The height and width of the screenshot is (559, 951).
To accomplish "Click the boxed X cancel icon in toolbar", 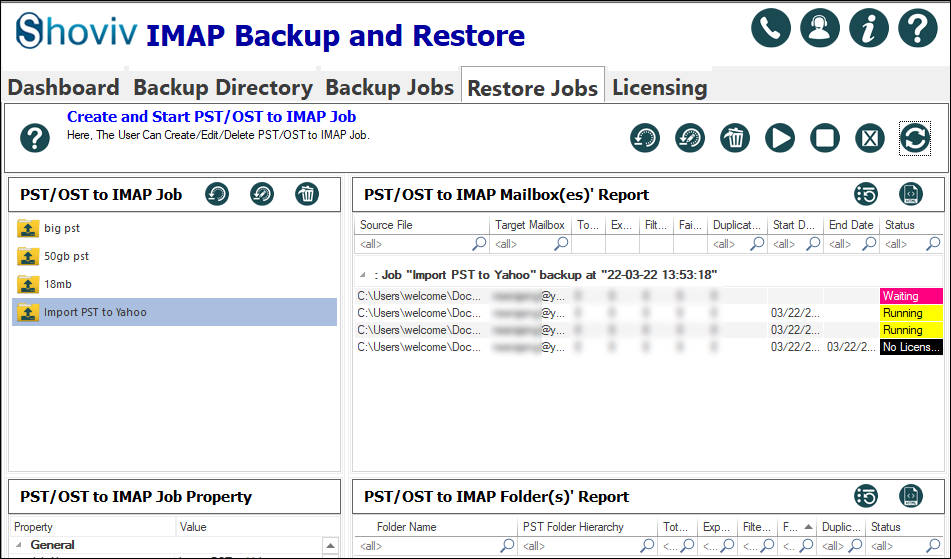I will click(x=870, y=138).
